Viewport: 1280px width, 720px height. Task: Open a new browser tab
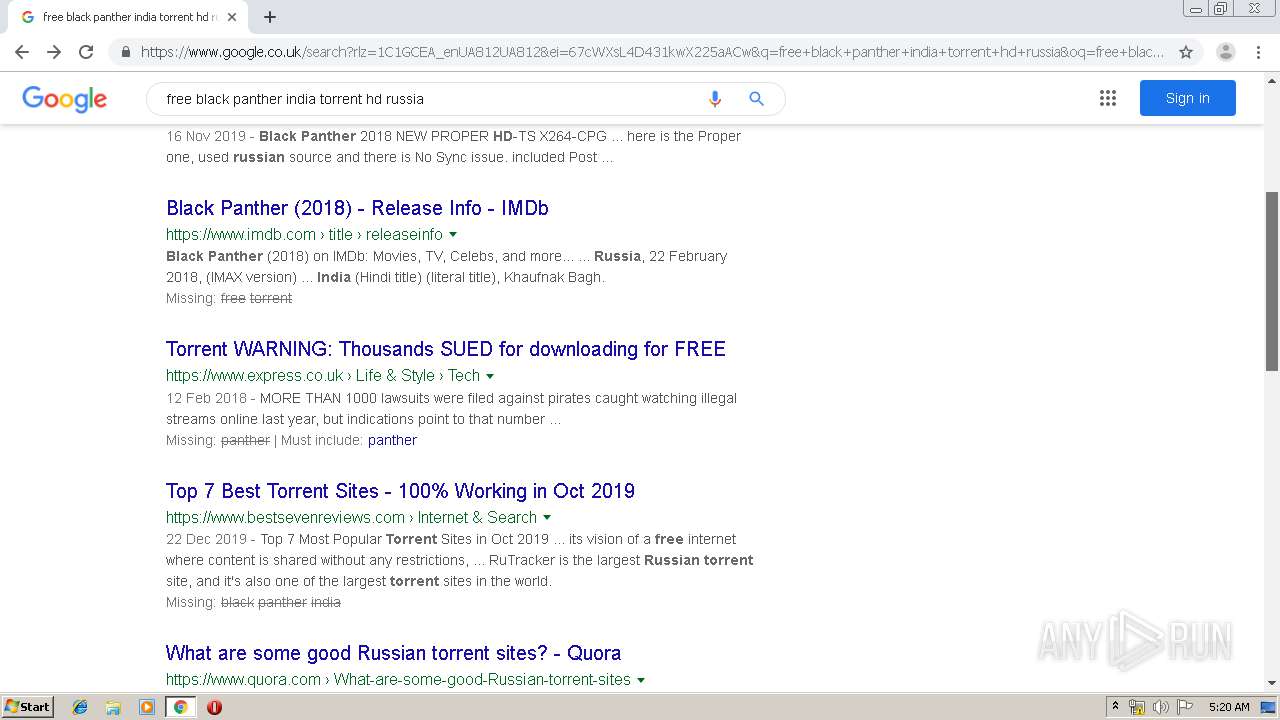tap(270, 17)
